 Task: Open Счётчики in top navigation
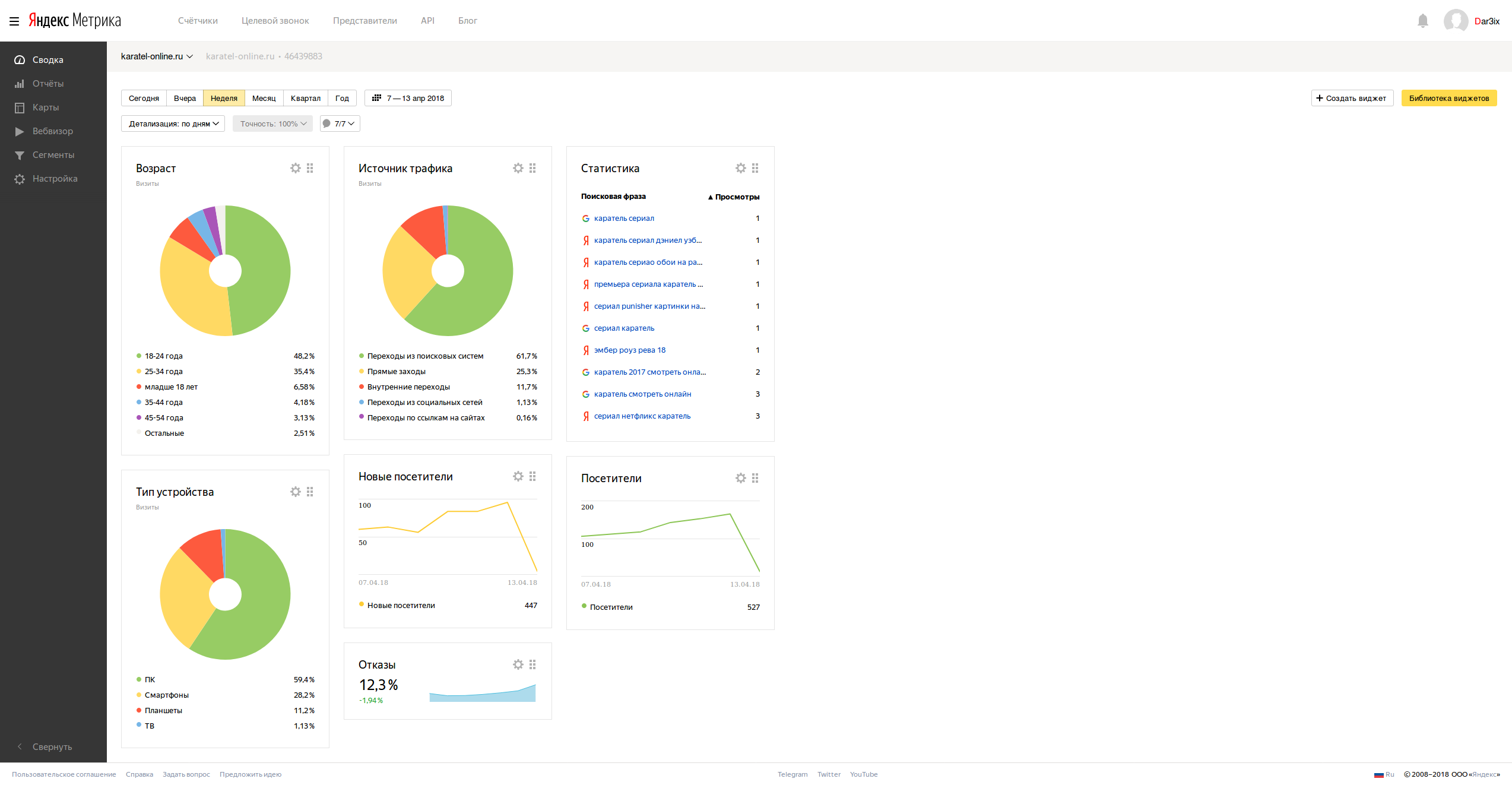coord(198,21)
